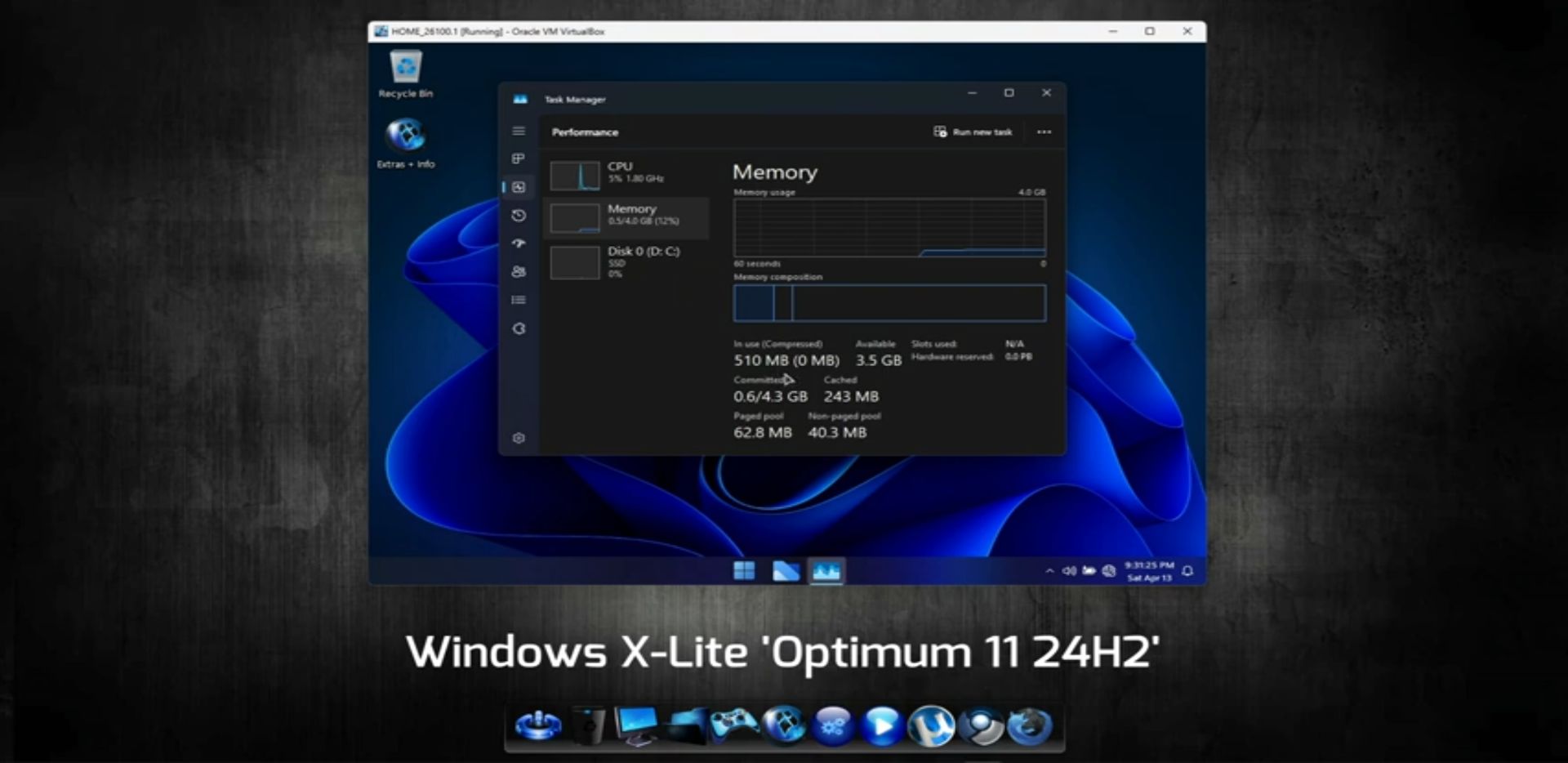This screenshot has height=763, width=1568.
Task: Click the Memory heading in details pane
Action: pos(774,172)
